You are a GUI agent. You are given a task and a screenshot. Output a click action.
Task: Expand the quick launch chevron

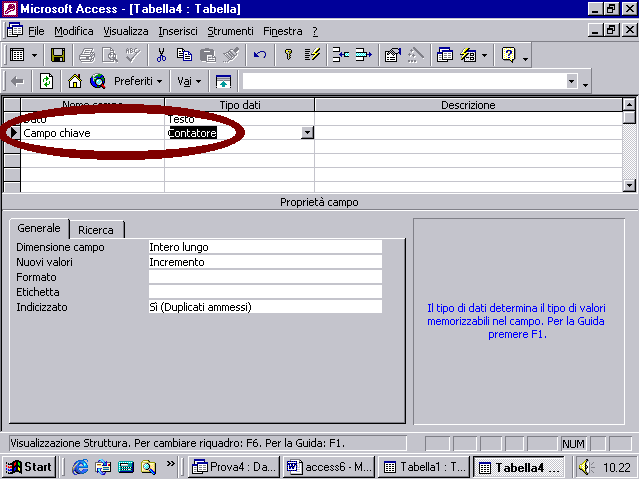pos(171,464)
